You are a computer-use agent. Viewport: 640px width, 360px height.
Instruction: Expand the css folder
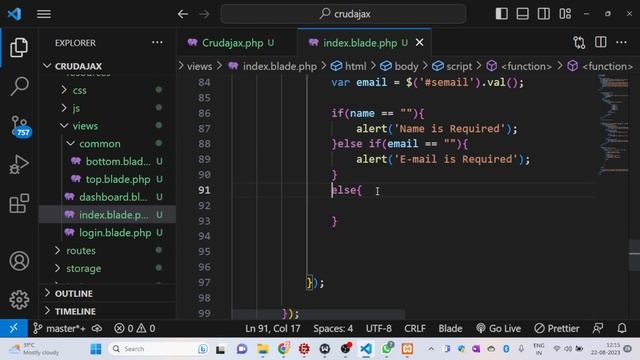tap(107, 90)
